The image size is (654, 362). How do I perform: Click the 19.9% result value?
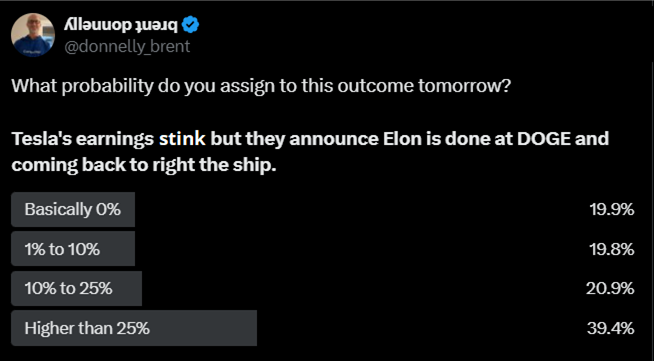click(612, 209)
